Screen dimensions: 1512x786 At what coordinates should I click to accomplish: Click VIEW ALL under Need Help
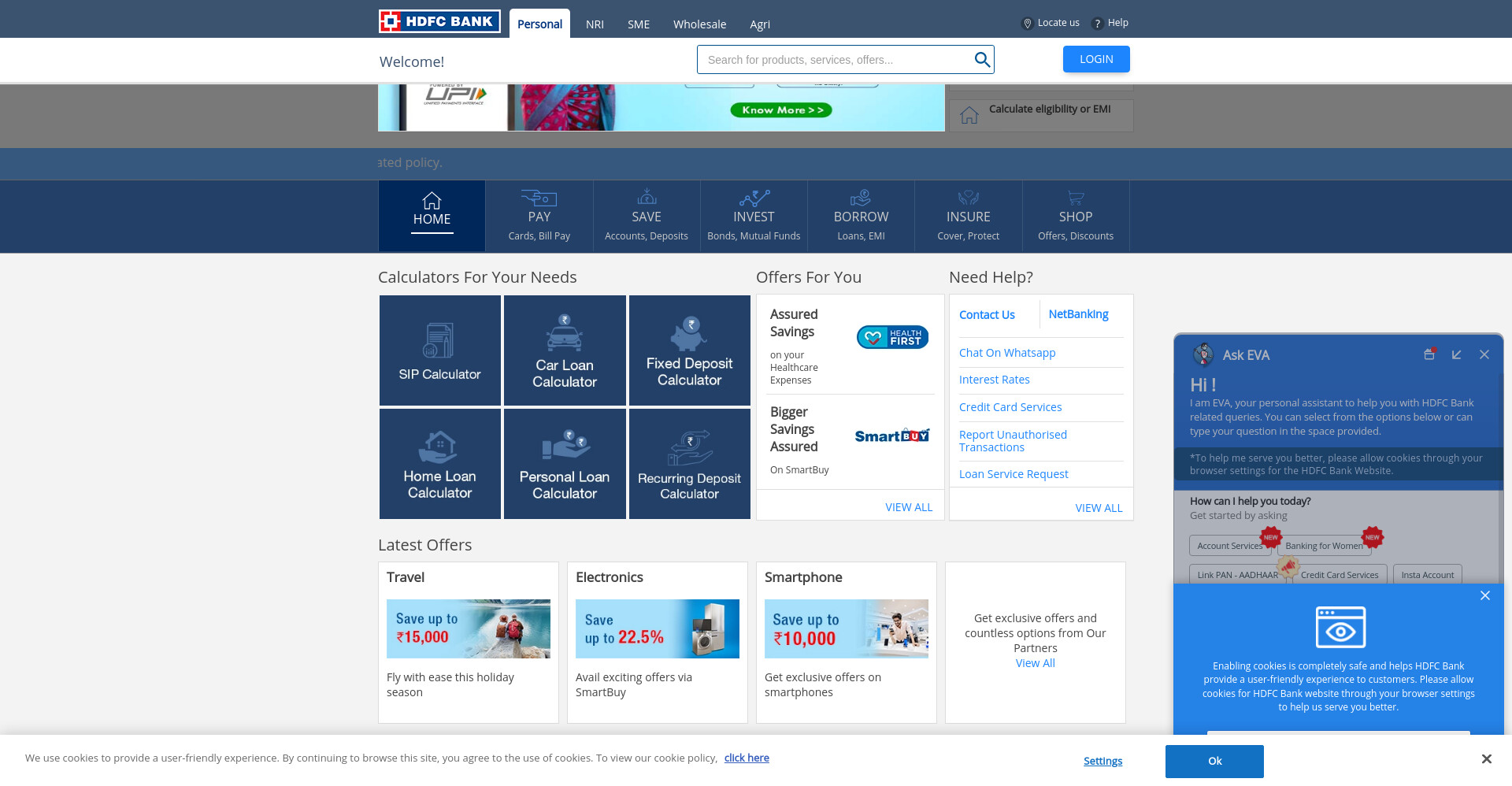pyautogui.click(x=1099, y=508)
